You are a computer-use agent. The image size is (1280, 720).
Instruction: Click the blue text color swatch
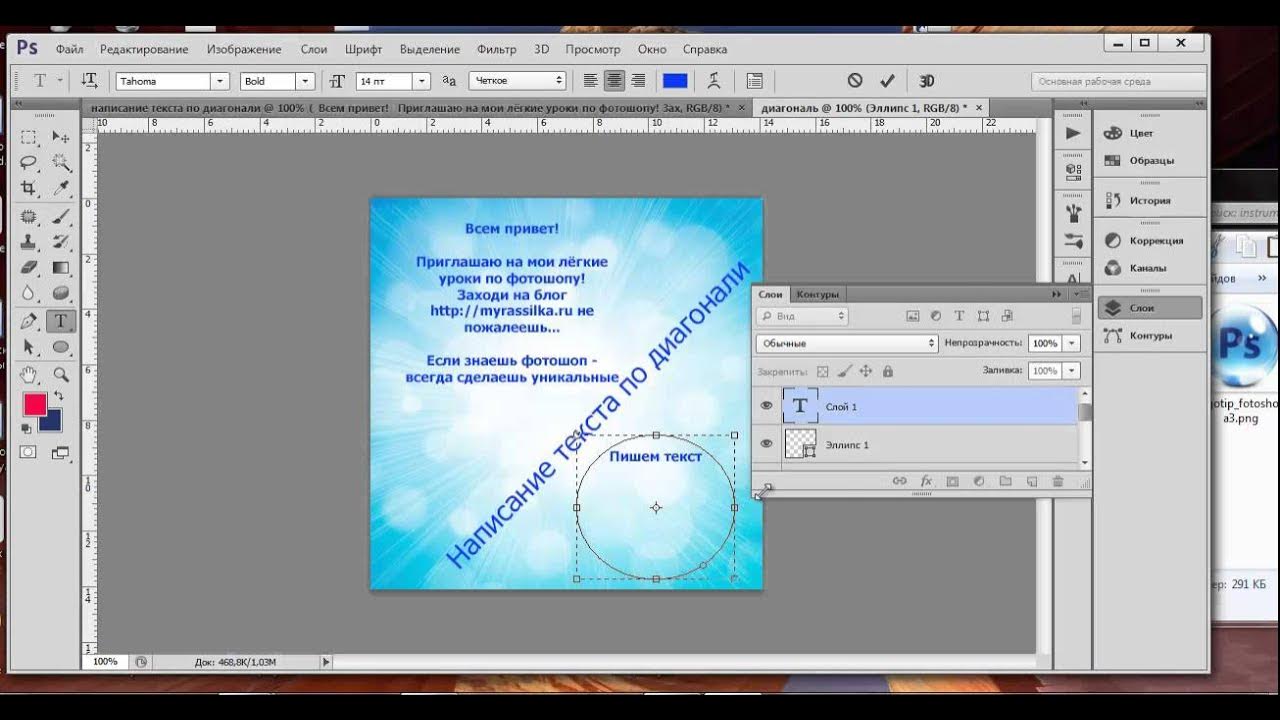pyautogui.click(x=675, y=81)
